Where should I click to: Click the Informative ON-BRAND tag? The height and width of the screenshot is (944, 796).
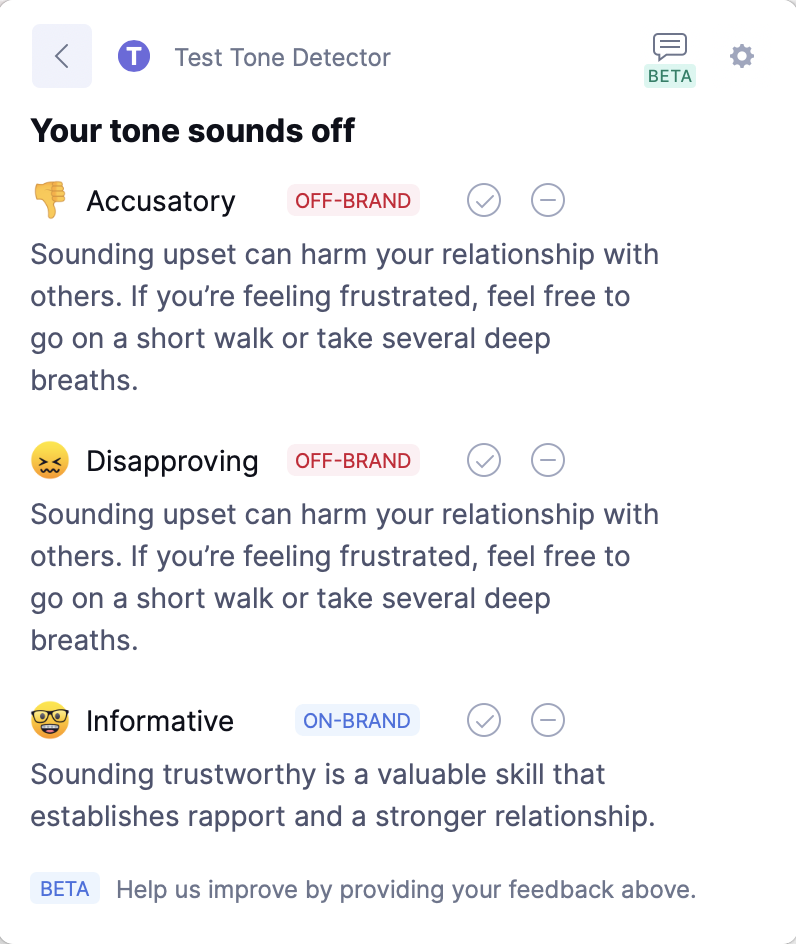point(356,720)
